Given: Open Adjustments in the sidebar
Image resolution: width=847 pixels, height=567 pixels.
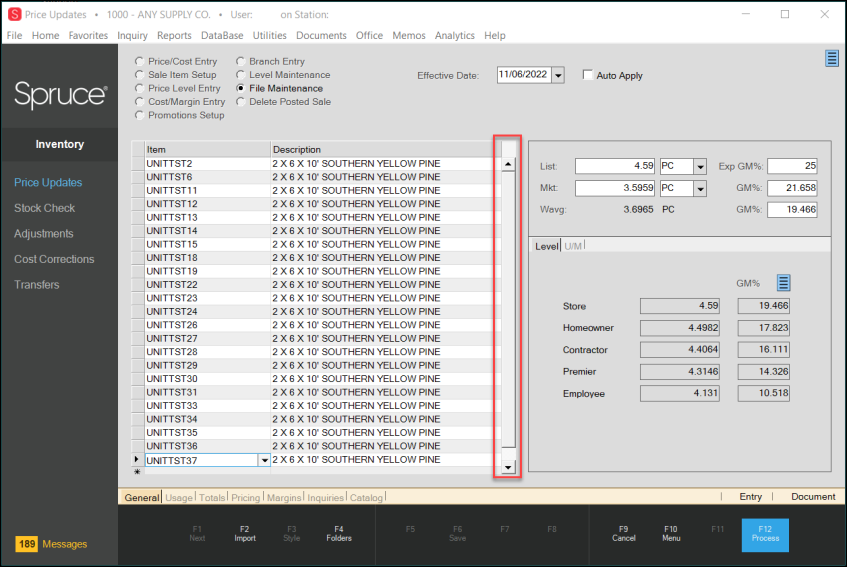Looking at the screenshot, I should (x=44, y=234).
